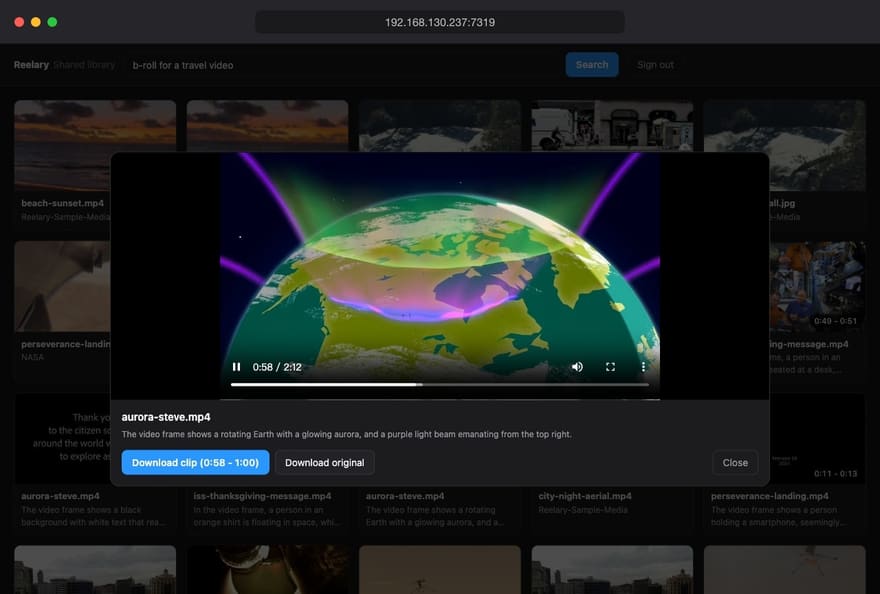Click the blue Search button
Viewport: 880px width, 594px height.
pyautogui.click(x=592, y=65)
